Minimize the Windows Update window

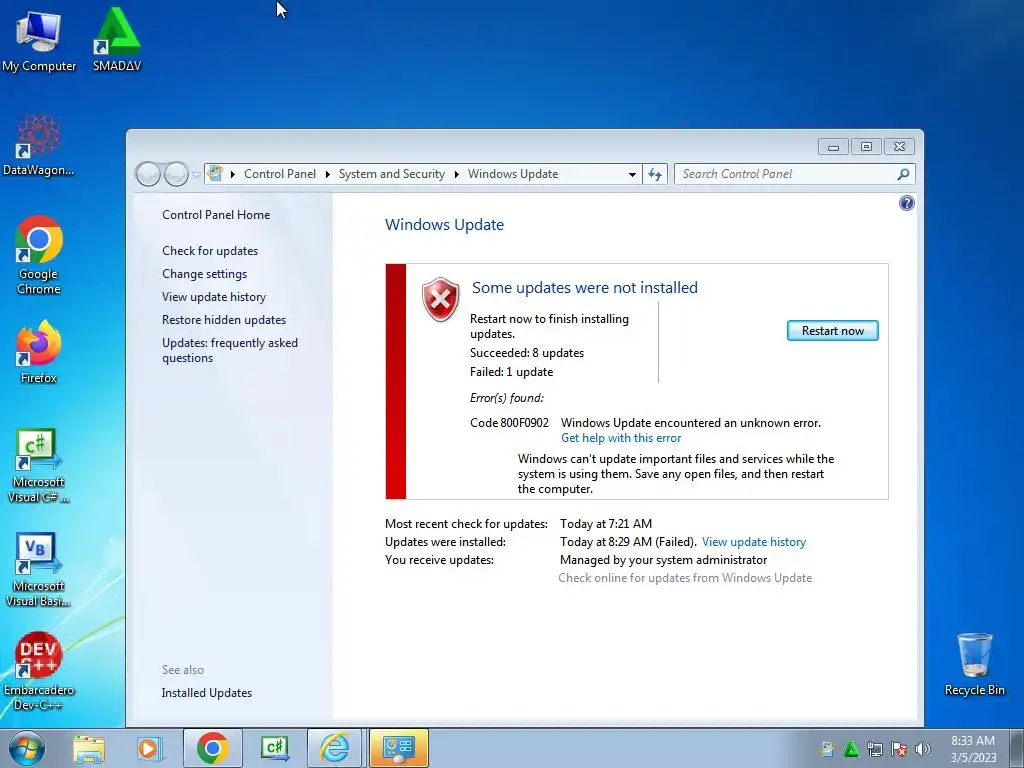coord(833,147)
